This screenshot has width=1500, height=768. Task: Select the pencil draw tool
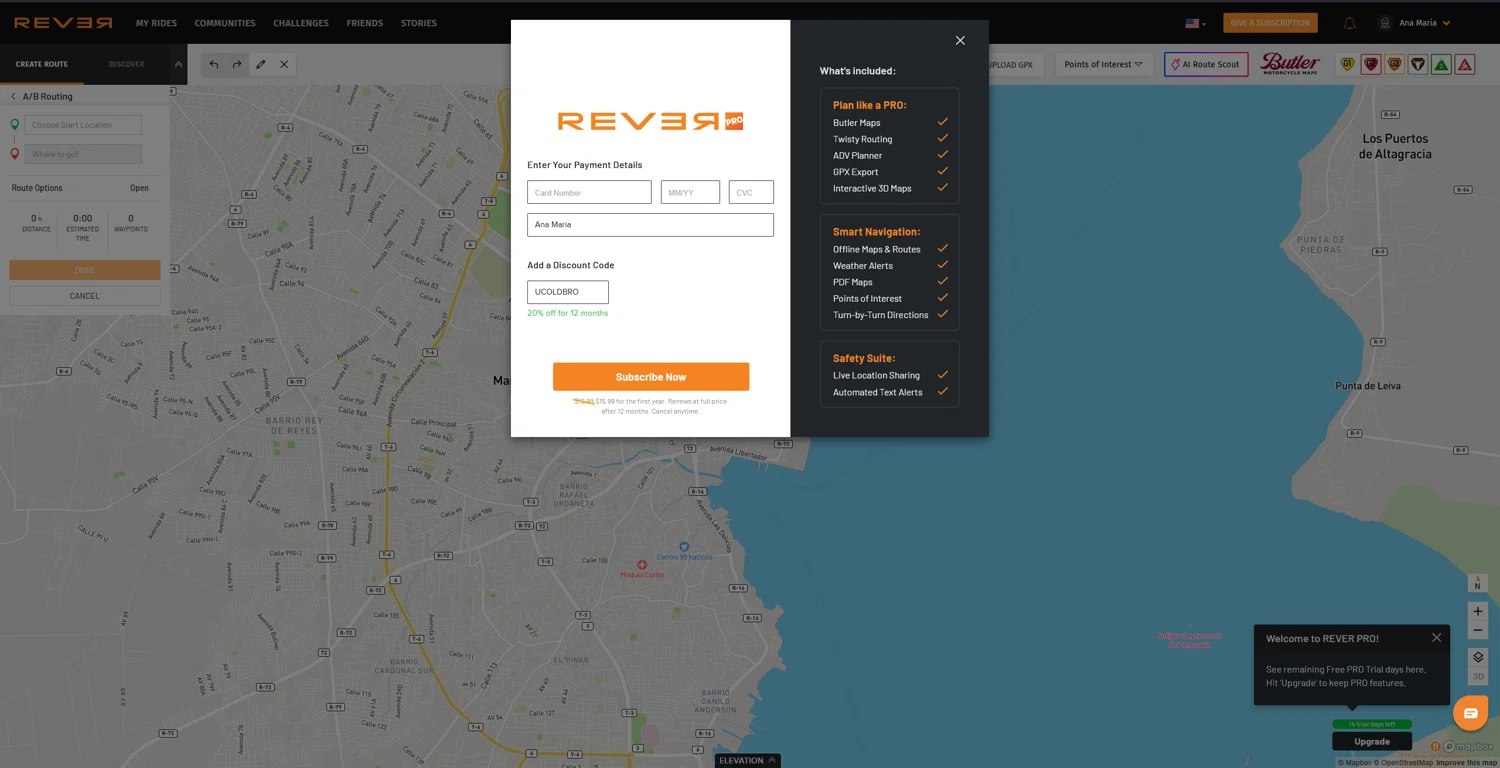click(261, 64)
